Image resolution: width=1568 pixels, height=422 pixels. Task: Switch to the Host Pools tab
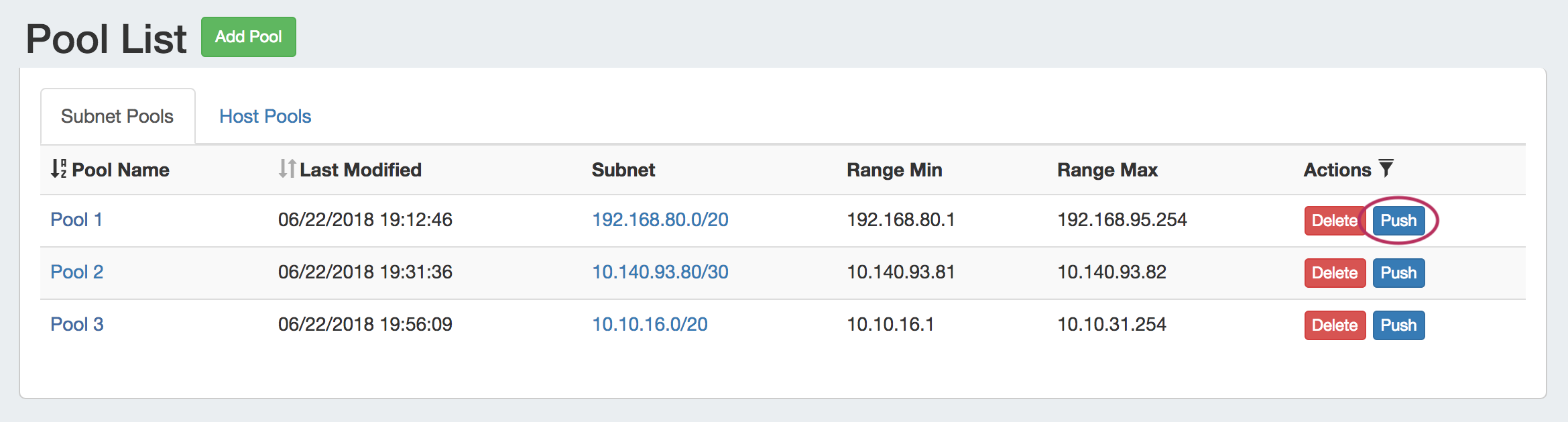tap(265, 117)
